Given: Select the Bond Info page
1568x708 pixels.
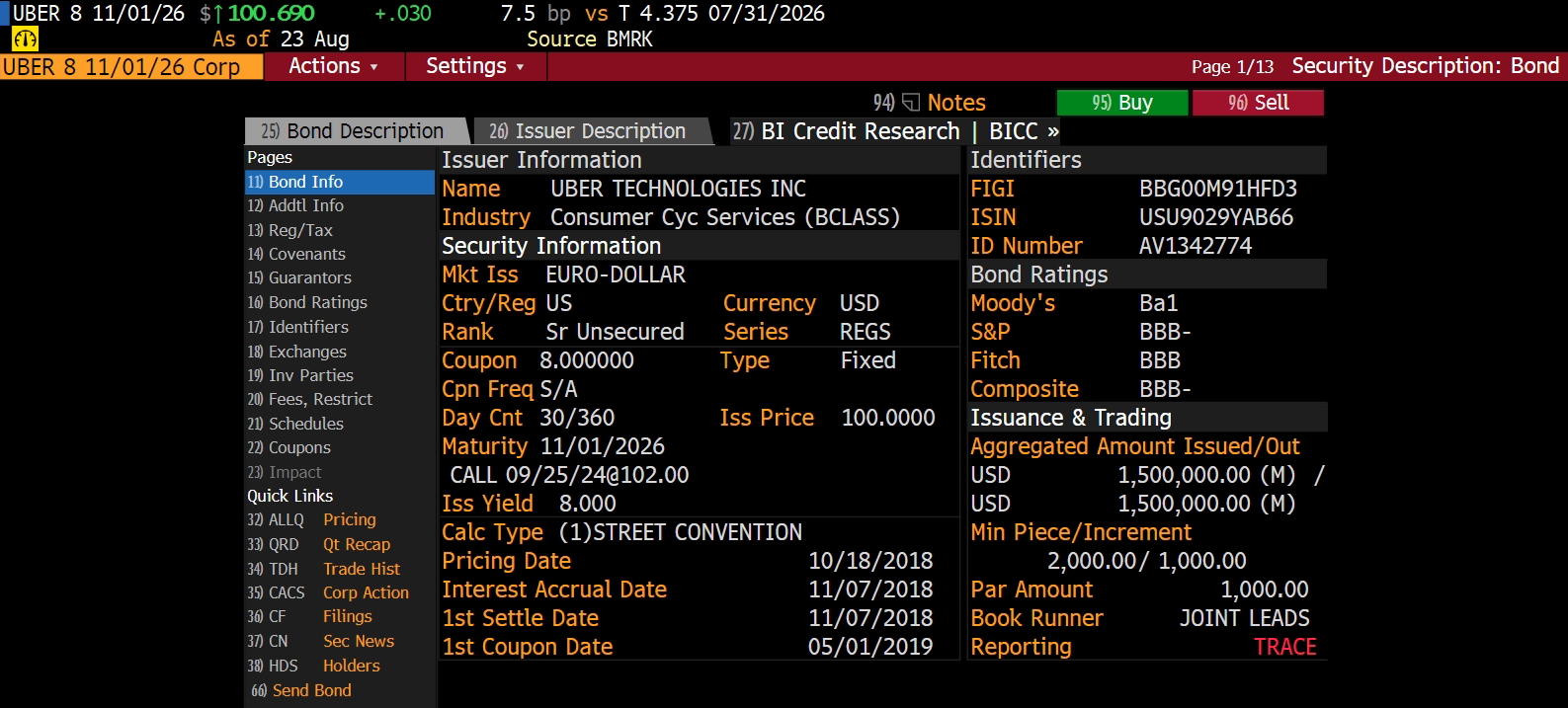Looking at the screenshot, I should click(340, 182).
